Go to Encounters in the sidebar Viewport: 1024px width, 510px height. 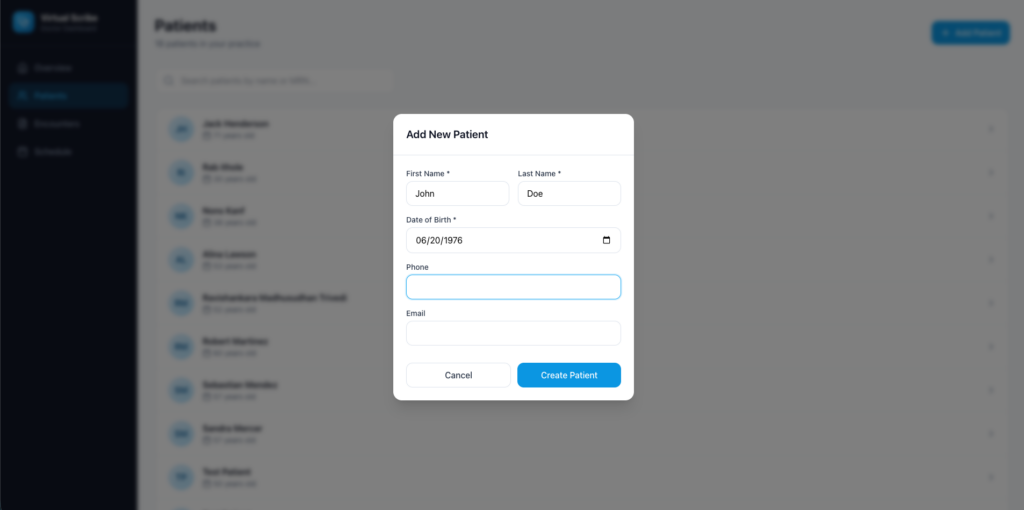coord(56,124)
